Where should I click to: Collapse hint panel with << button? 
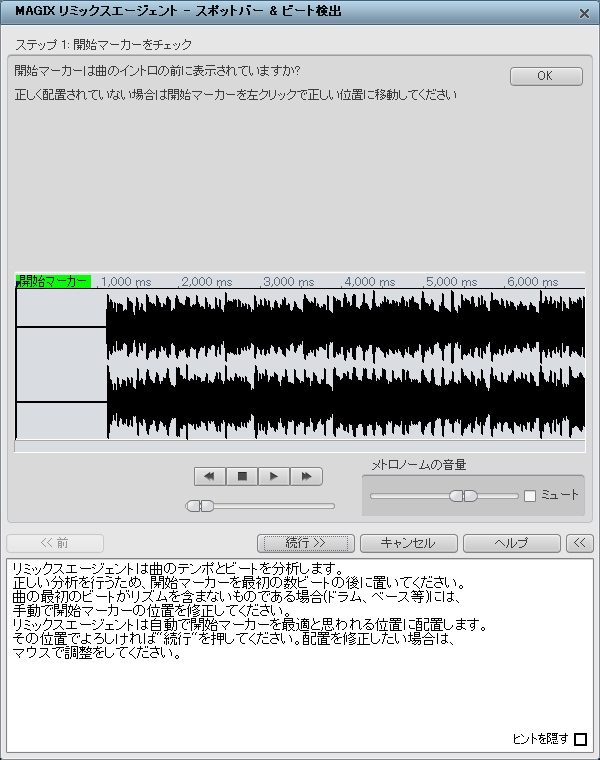point(579,543)
